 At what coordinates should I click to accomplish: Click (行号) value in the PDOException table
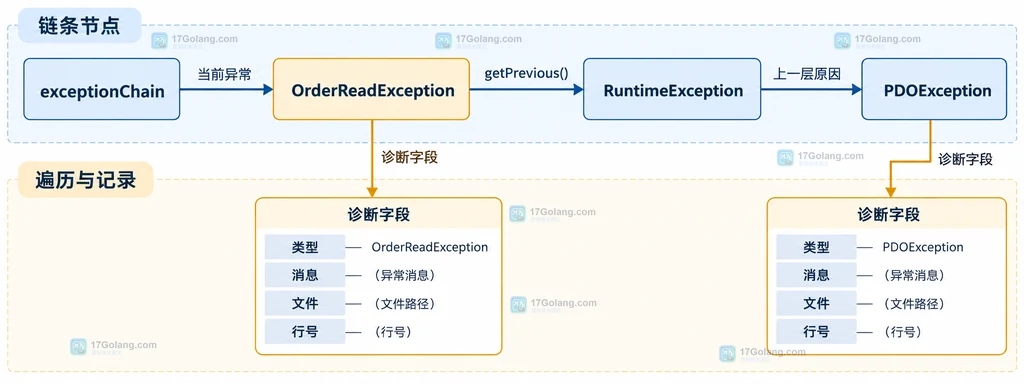pyautogui.click(x=903, y=332)
